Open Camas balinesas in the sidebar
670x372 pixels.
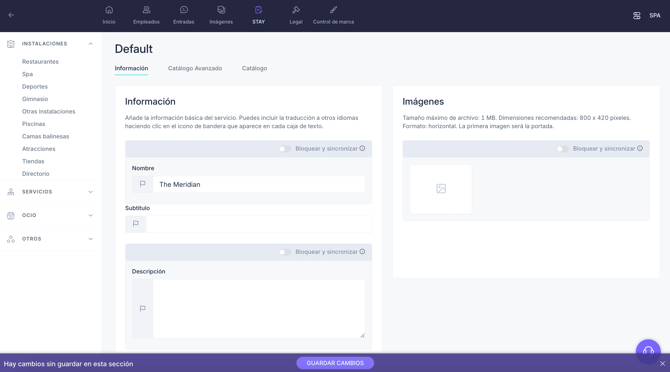(x=45, y=136)
